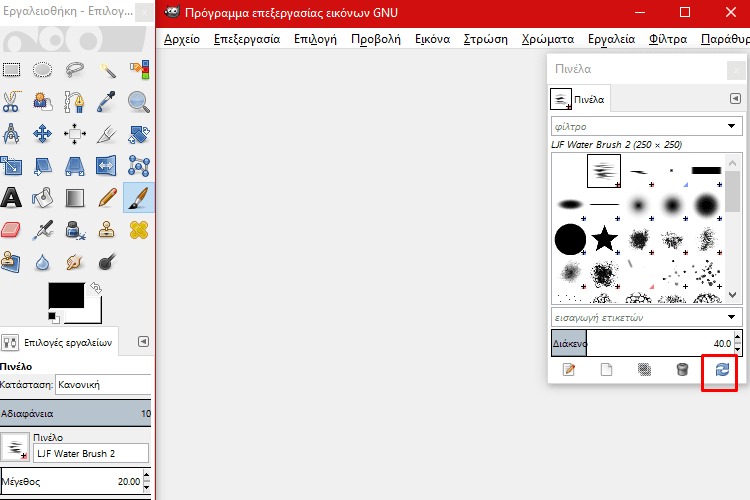Click the LJF Water Brush 2 name field
This screenshot has width=750, height=500.
91,454
